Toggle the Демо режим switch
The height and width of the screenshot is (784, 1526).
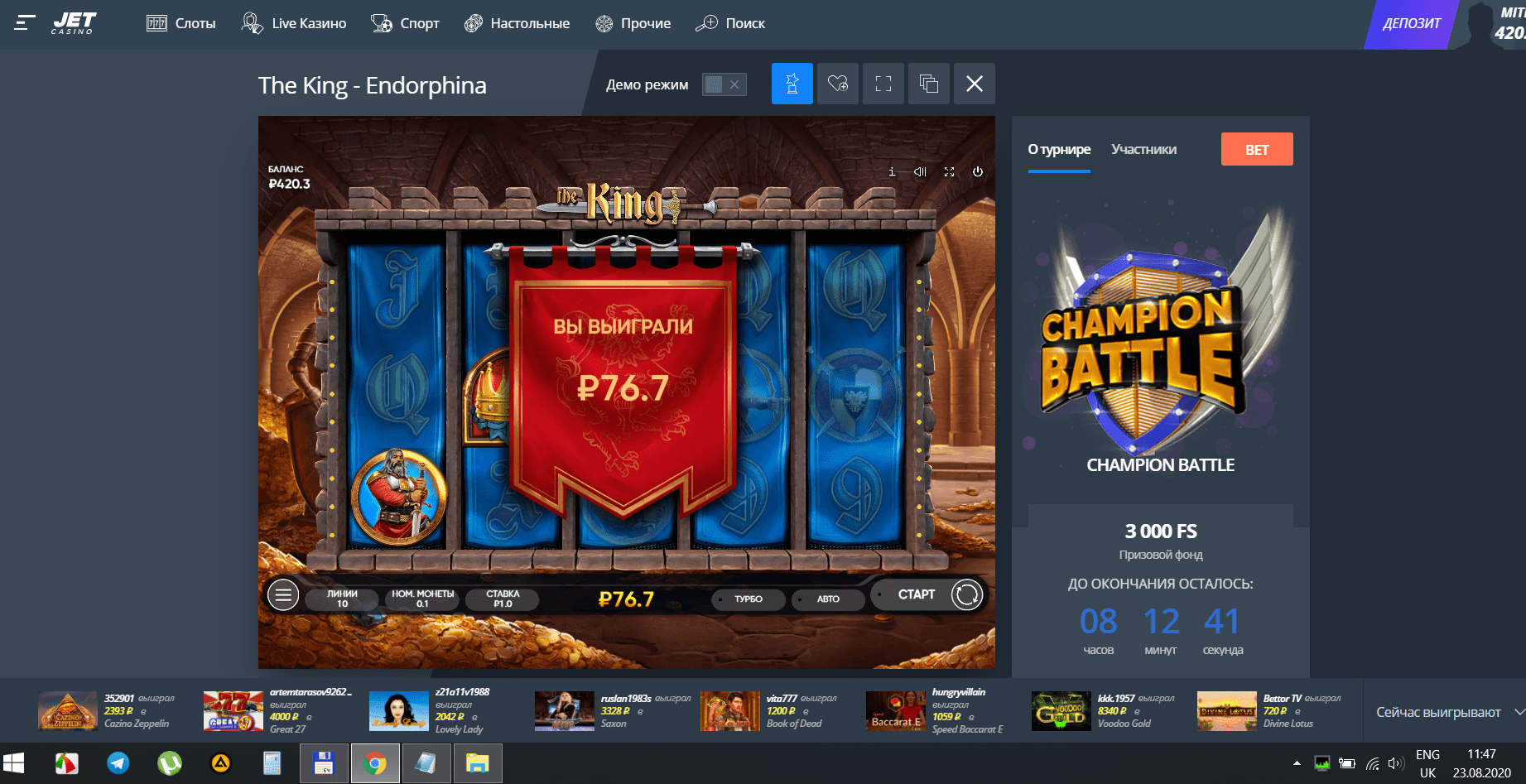click(x=724, y=84)
